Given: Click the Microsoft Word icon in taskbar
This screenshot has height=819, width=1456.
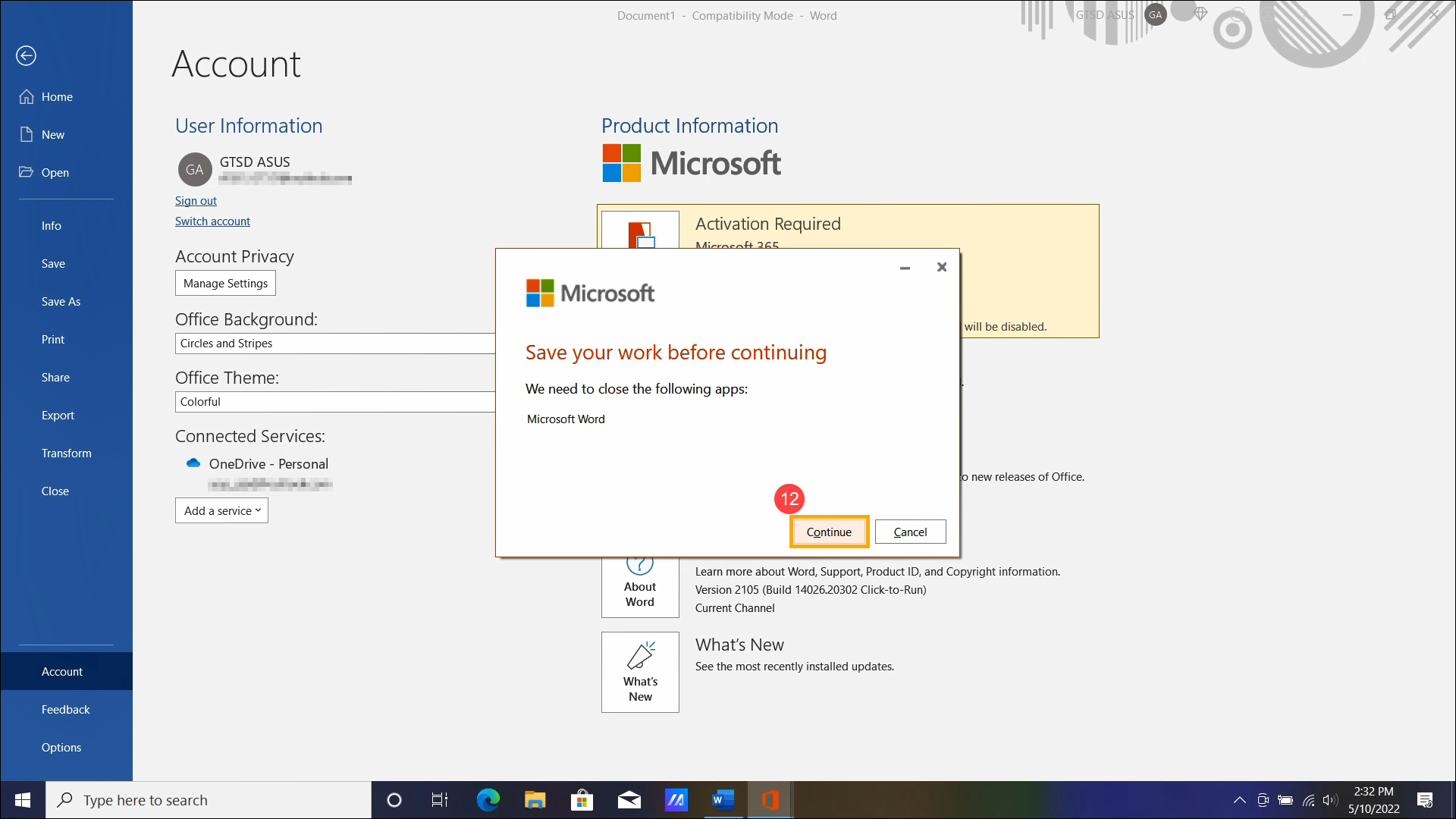Looking at the screenshot, I should point(721,799).
